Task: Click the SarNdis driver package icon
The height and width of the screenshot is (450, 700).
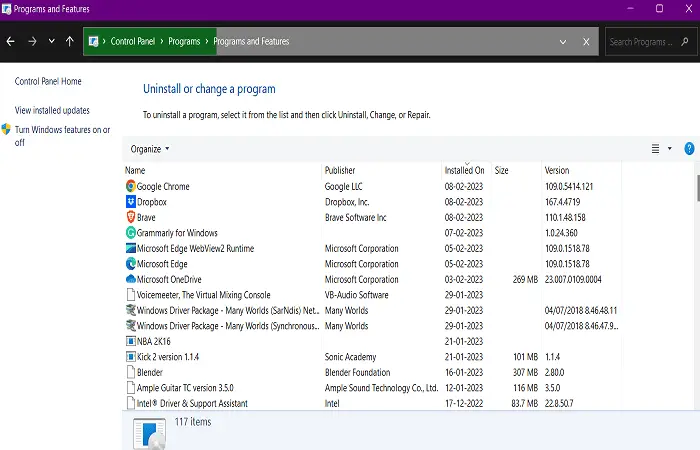Action: tap(130, 310)
